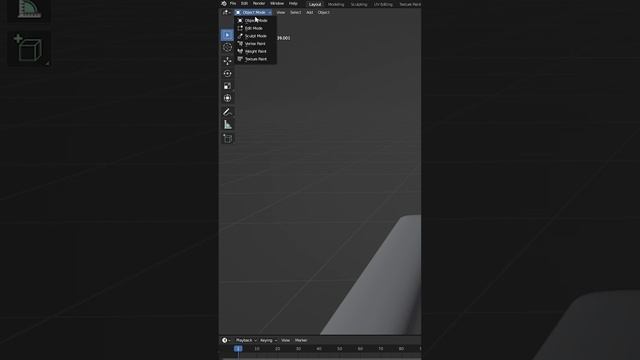Open the Help menu
Screen dimensions: 640x360
pyautogui.click(x=293, y=4)
